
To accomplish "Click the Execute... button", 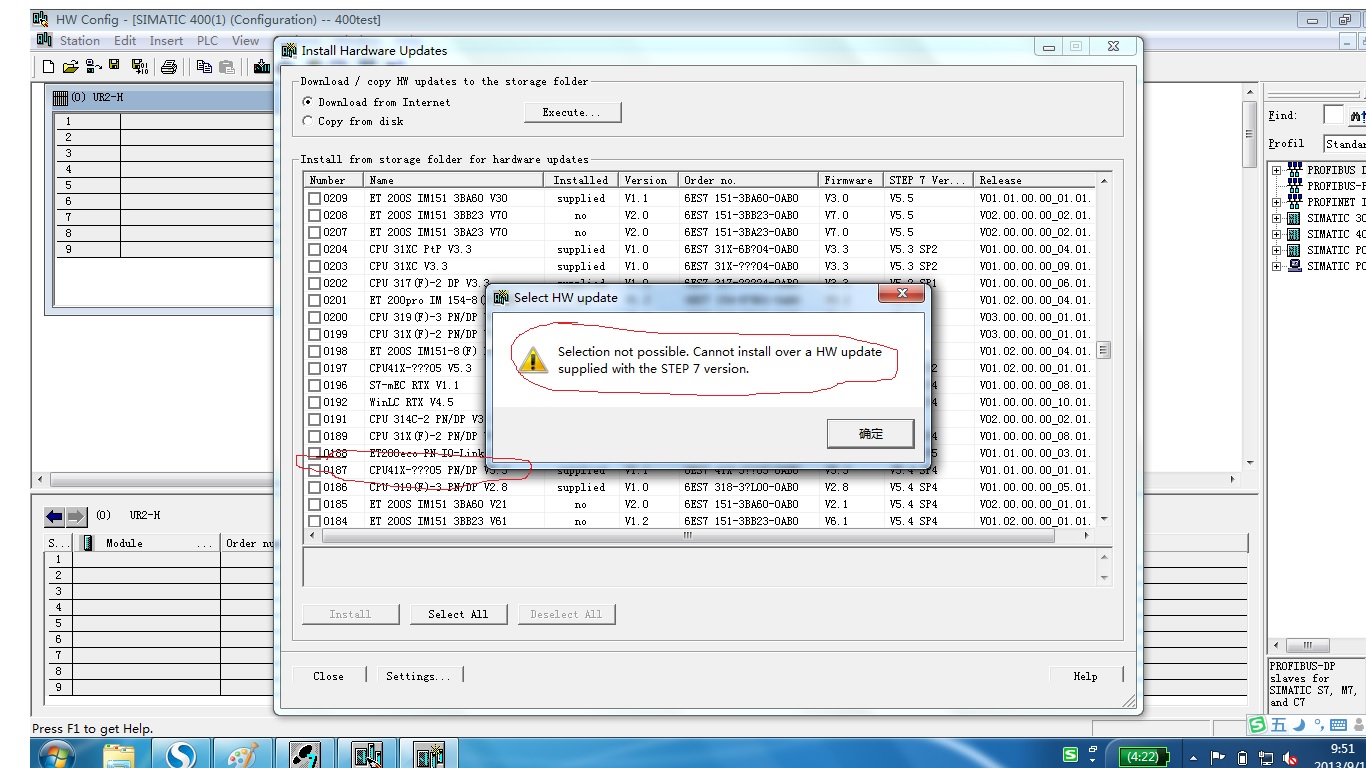I will tap(572, 112).
